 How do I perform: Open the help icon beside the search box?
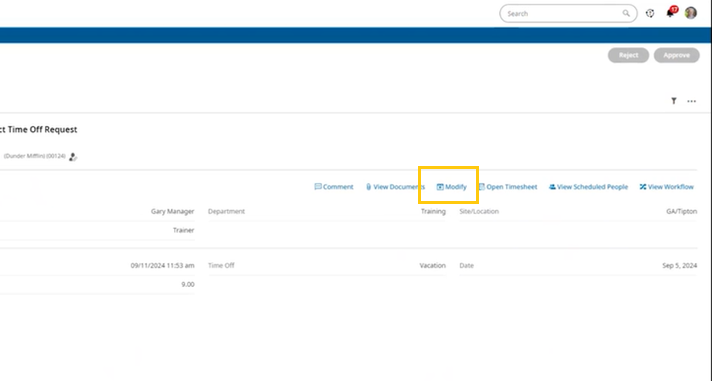click(650, 14)
